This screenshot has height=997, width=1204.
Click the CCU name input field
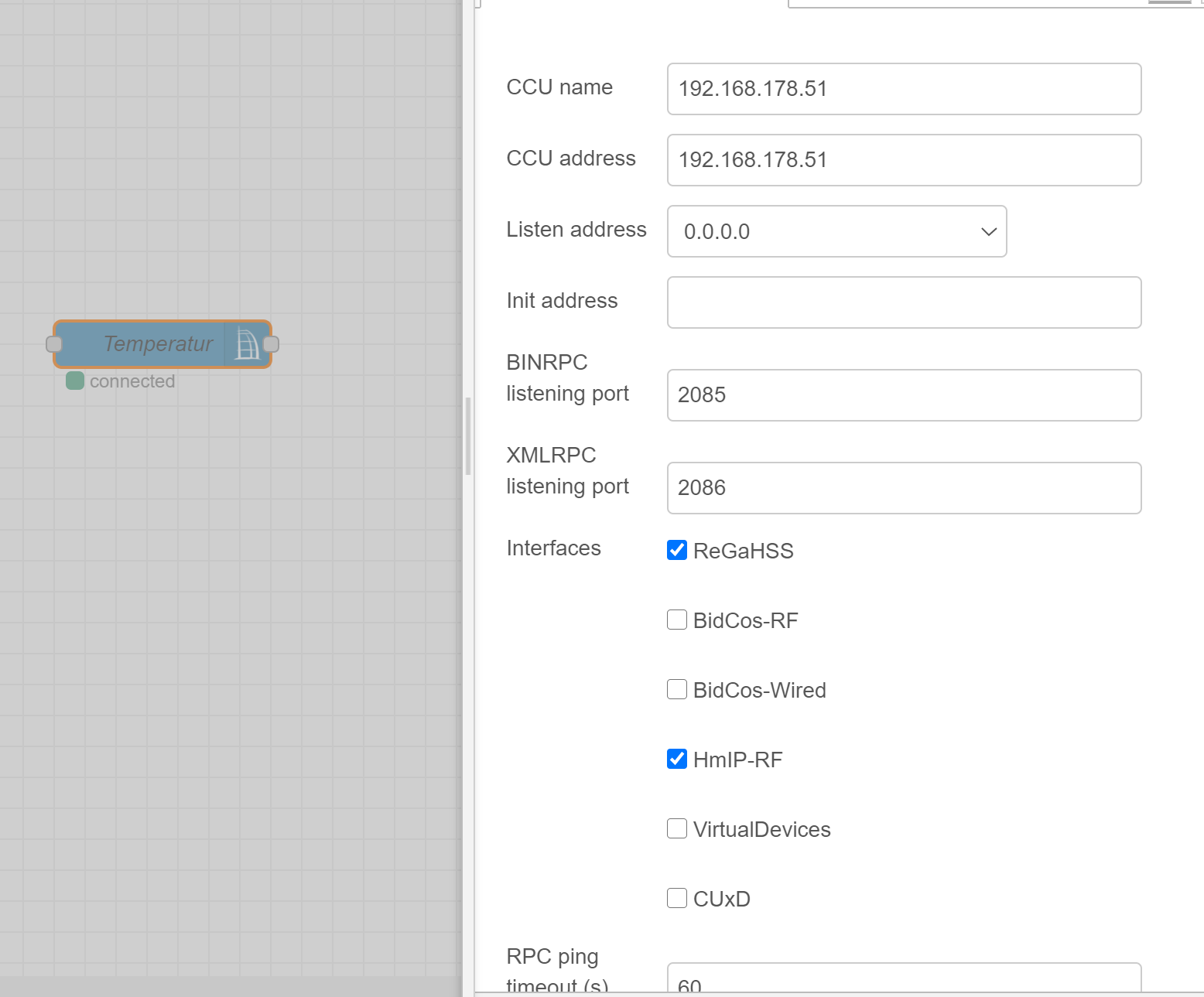tap(904, 89)
